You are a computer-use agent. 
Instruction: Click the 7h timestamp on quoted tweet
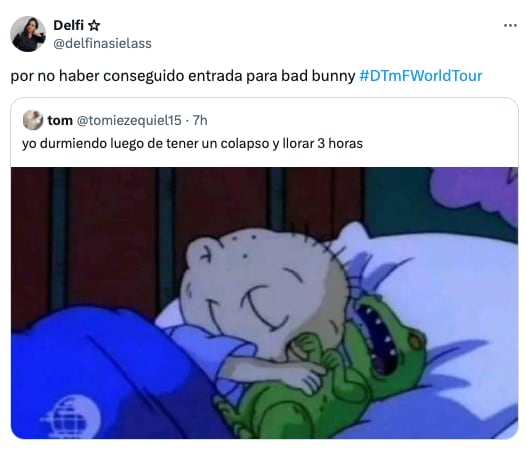coord(200,120)
